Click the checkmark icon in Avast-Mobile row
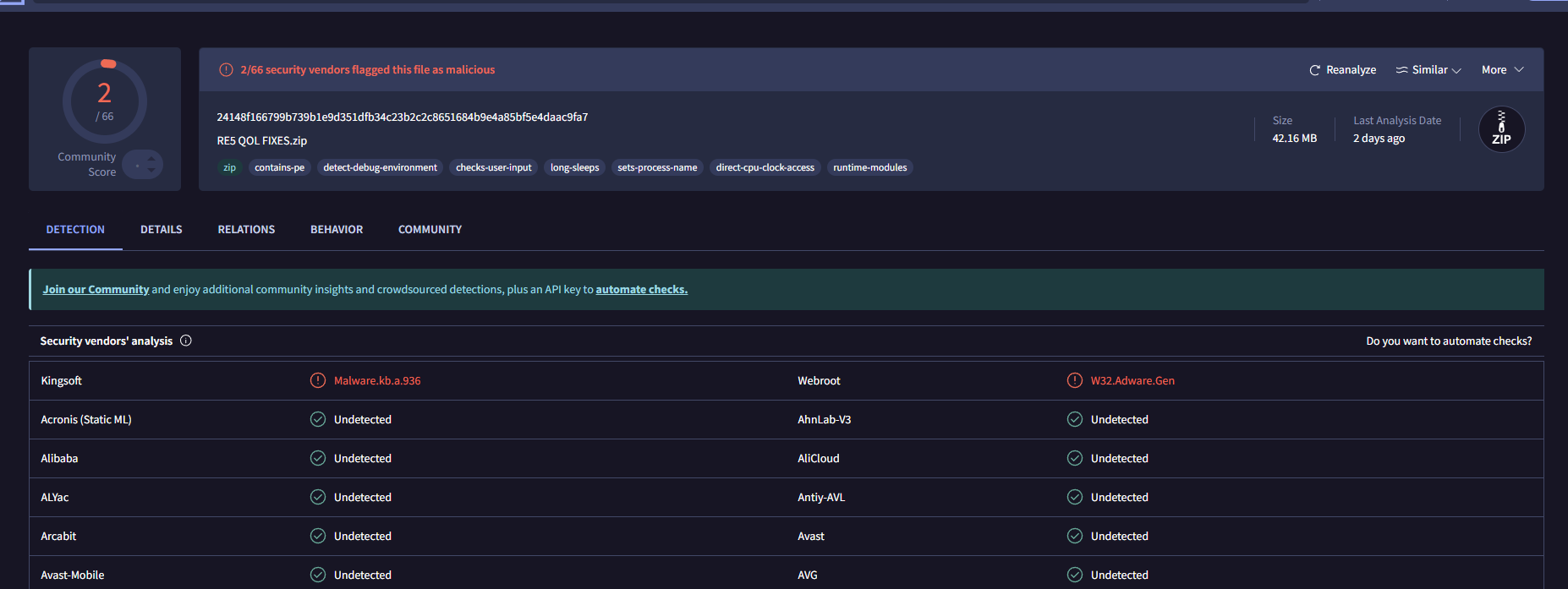This screenshot has width=1568, height=589. [x=318, y=575]
